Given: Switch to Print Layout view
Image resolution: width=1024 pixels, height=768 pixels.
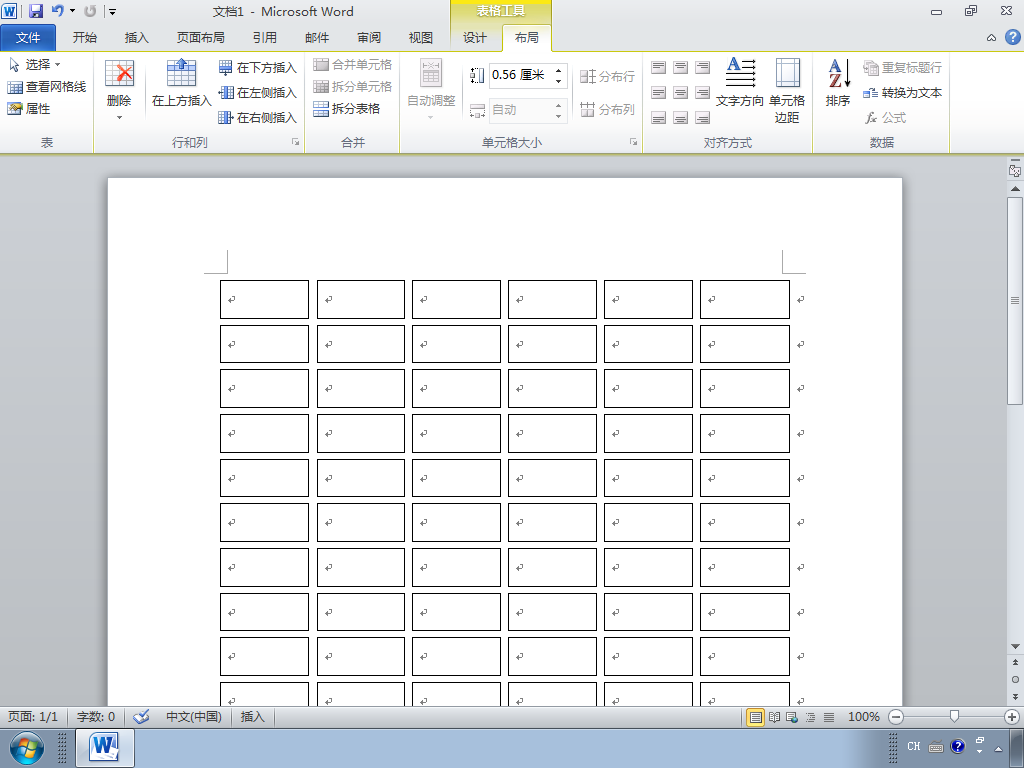Looking at the screenshot, I should [756, 717].
